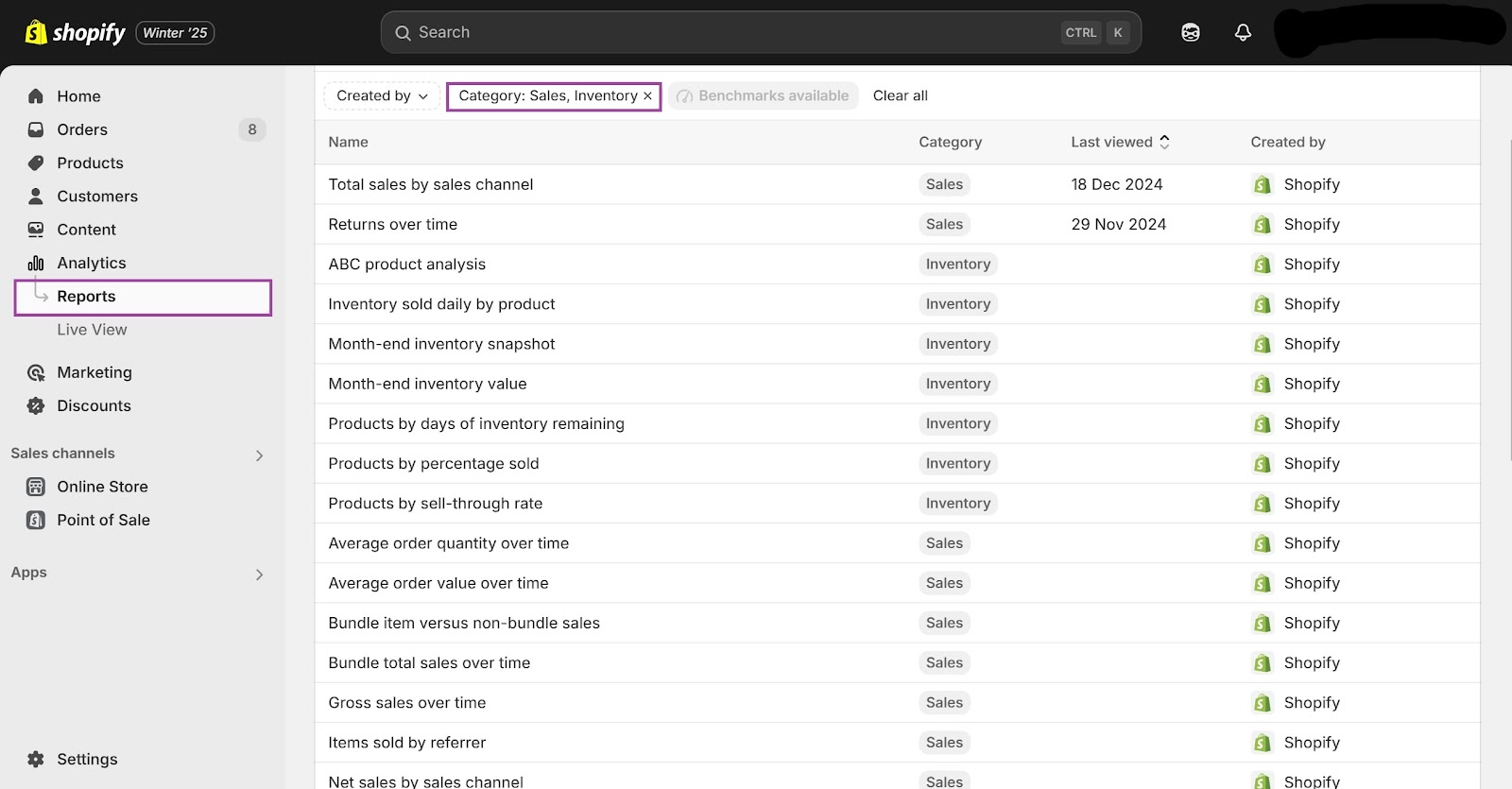Click the Online Store storefront icon
Screen dimensions: 1512x789
tap(36, 487)
